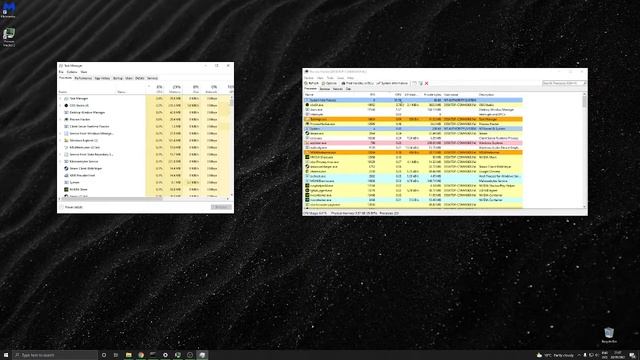The width and height of the screenshot is (640, 360).
Task: Click the Windows taskbar search box
Action: click(55, 355)
